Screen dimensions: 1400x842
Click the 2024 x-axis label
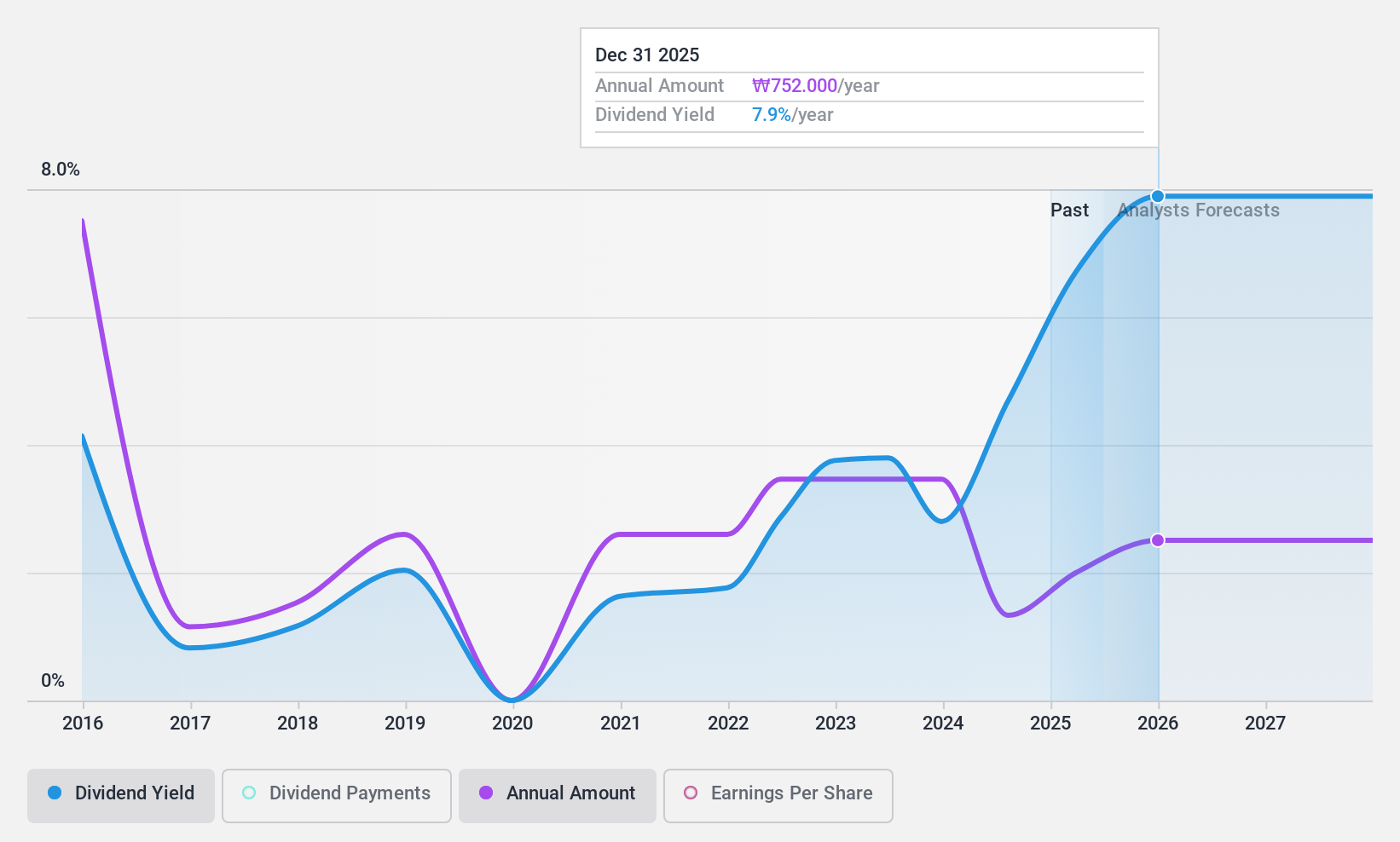point(943,724)
